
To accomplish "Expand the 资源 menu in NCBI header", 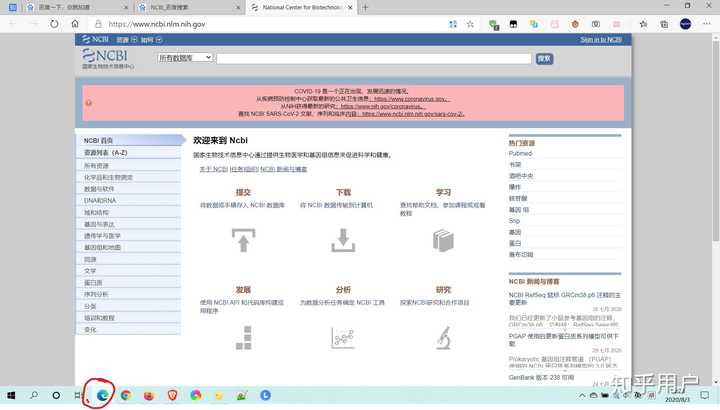I will [x=126, y=40].
